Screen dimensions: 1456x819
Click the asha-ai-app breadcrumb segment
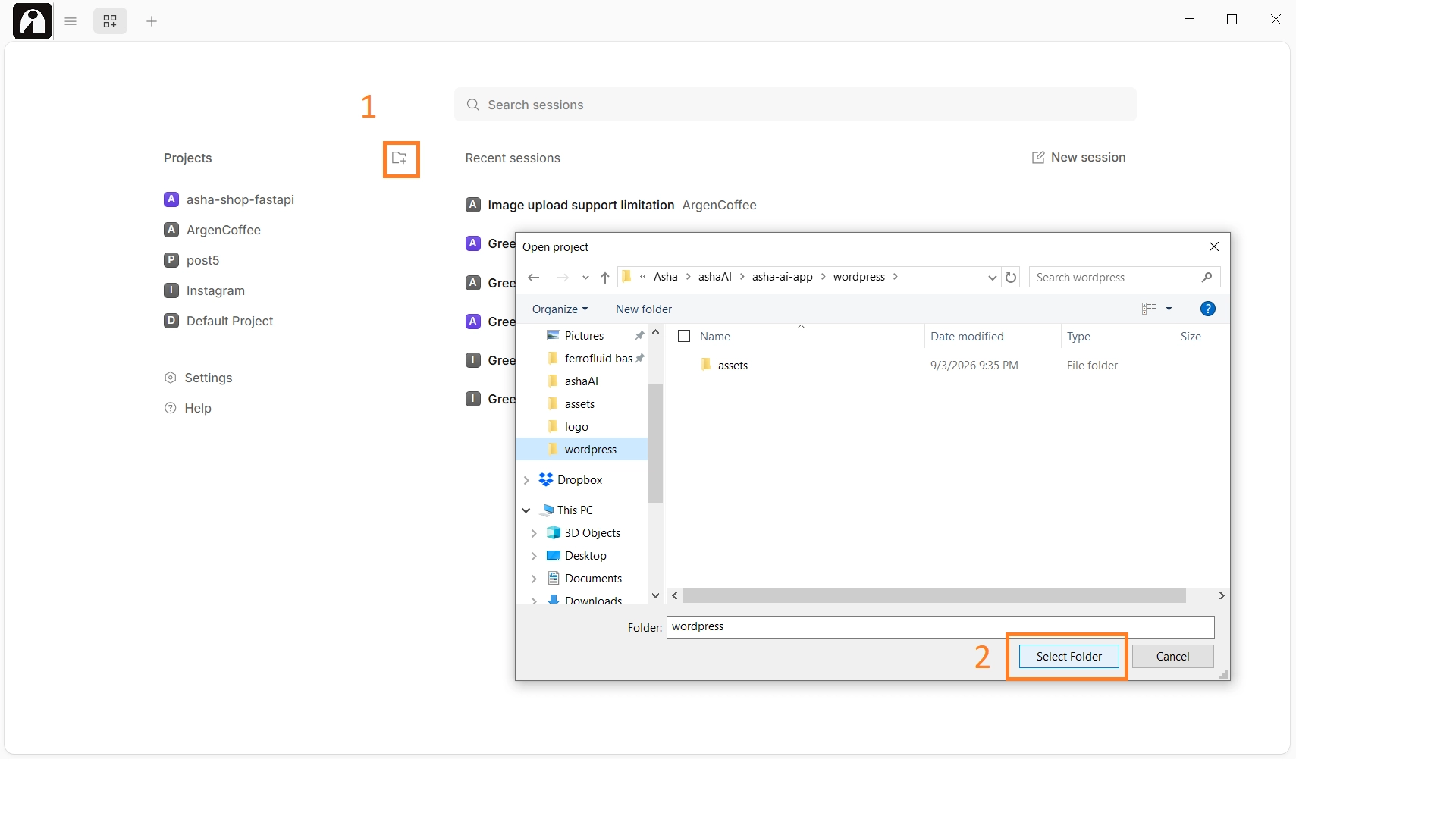coord(782,277)
